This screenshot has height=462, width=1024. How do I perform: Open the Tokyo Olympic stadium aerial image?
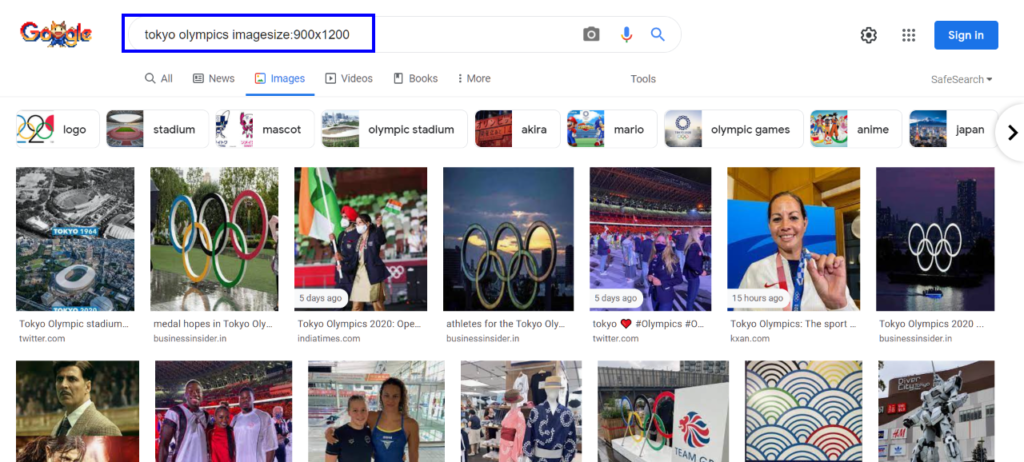pyautogui.click(x=75, y=239)
